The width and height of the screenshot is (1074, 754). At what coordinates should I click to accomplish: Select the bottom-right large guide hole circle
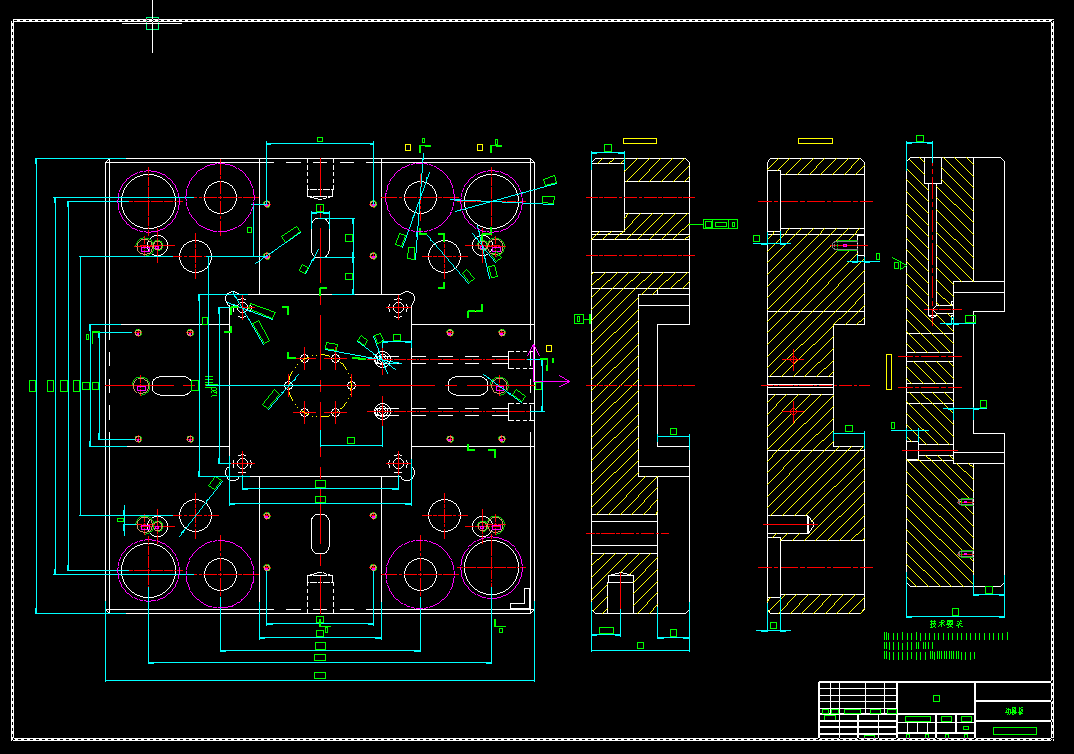[x=491, y=568]
